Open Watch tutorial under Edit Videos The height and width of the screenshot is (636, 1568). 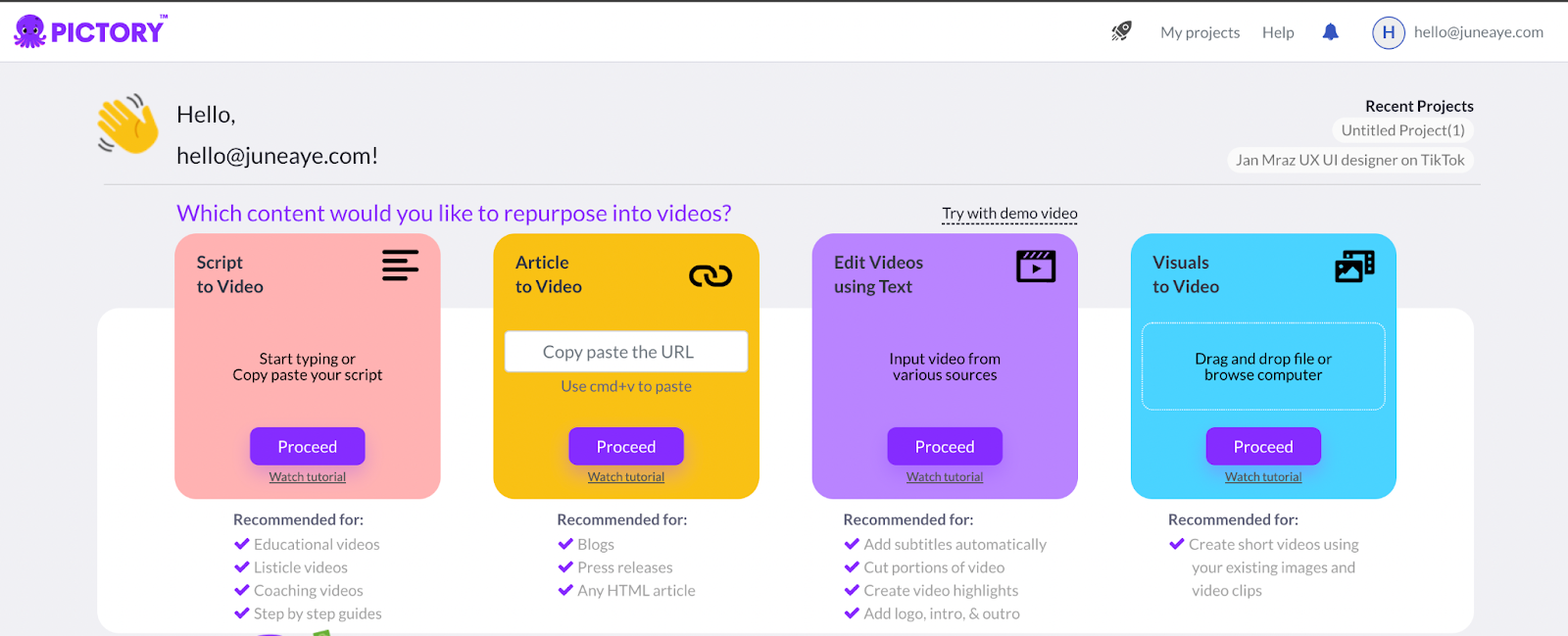click(945, 477)
